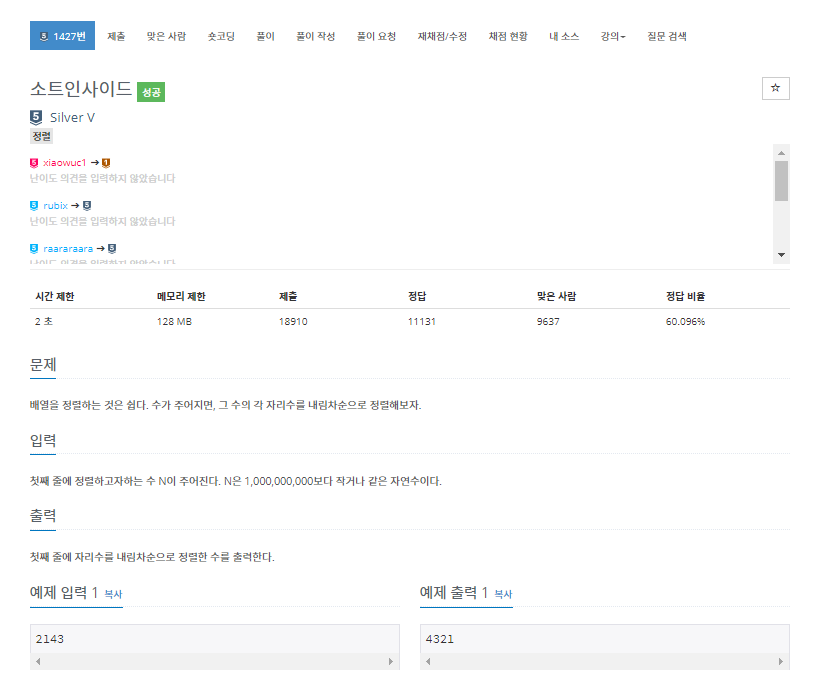Click left arrow of sample output scrollbar
The image size is (837, 684).
tap(428, 661)
